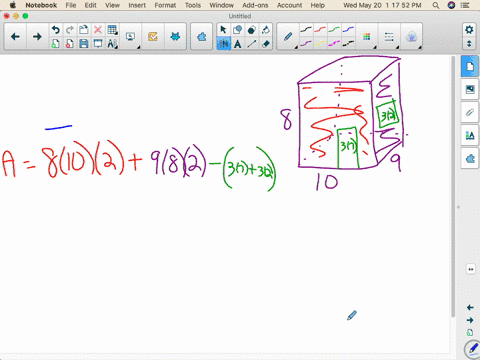480x360 pixels.
Task: Open the pen type dropdown
Action: click(x=289, y=37)
